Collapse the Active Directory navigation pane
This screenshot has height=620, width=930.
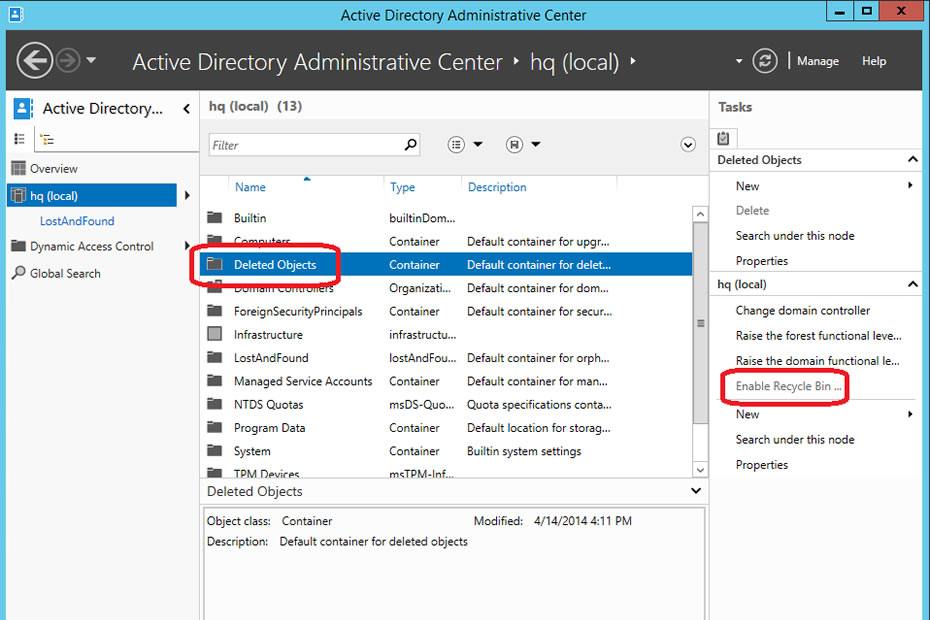pos(187,109)
